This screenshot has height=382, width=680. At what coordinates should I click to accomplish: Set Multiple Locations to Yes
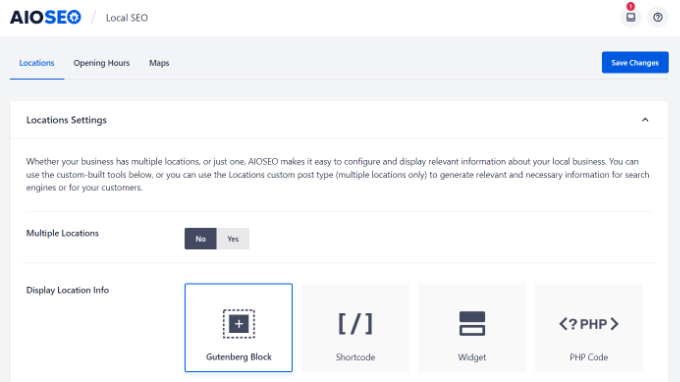(x=233, y=238)
